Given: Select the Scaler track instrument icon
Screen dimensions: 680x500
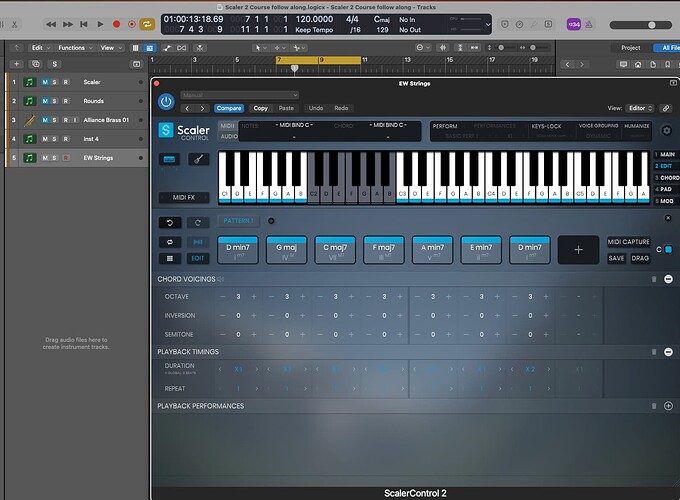Looking at the screenshot, I should click(29, 82).
